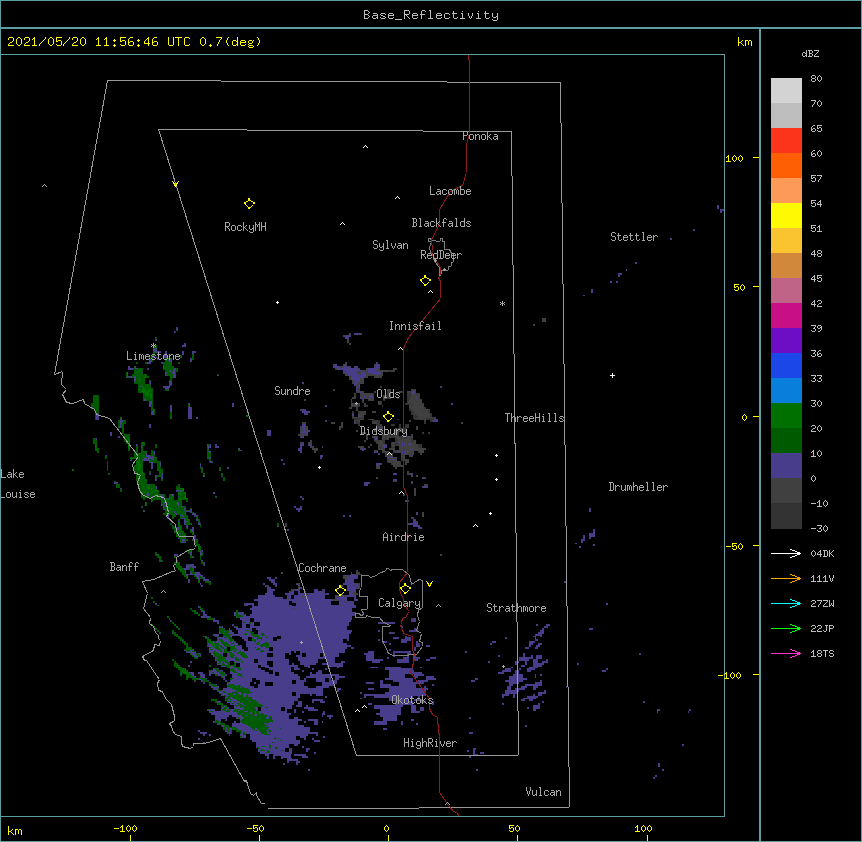862x842 pixels.
Task: Click the timestamp 2021/05/20 11:56:46 UTC
Action: [x=99, y=42]
